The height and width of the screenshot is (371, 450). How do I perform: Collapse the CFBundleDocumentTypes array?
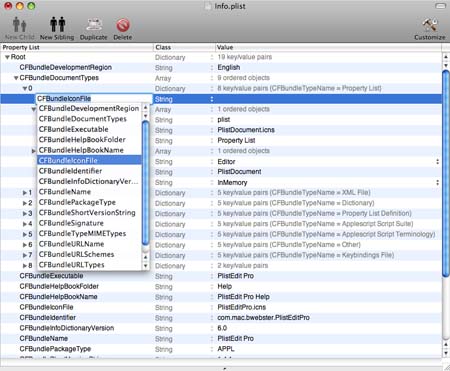pyautogui.click(x=16, y=78)
